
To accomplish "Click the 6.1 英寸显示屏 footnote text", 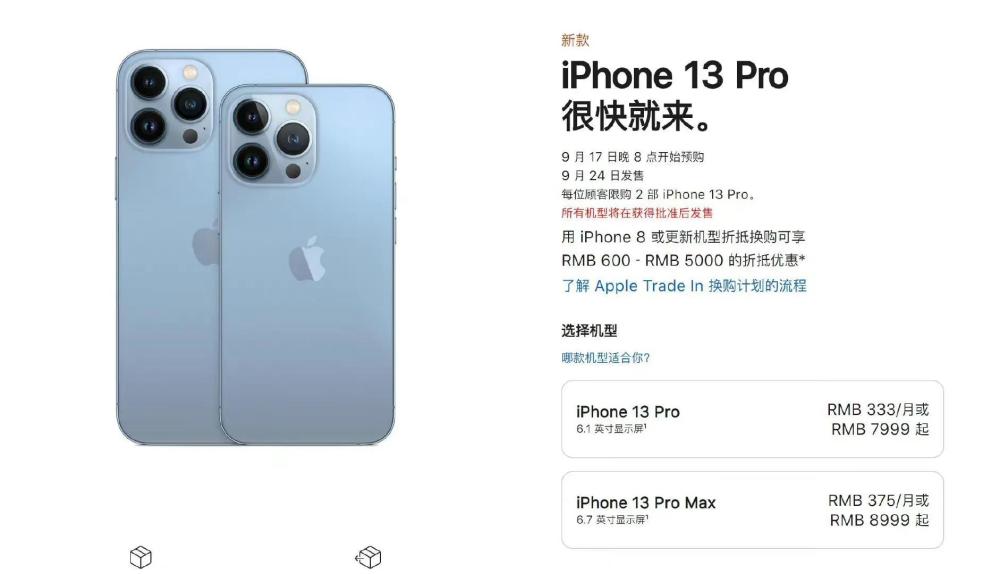I will click(612, 429).
